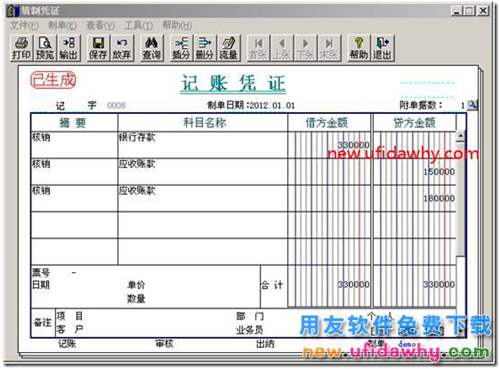
Task: Select 银行存款 account cell
Action: click(202, 145)
